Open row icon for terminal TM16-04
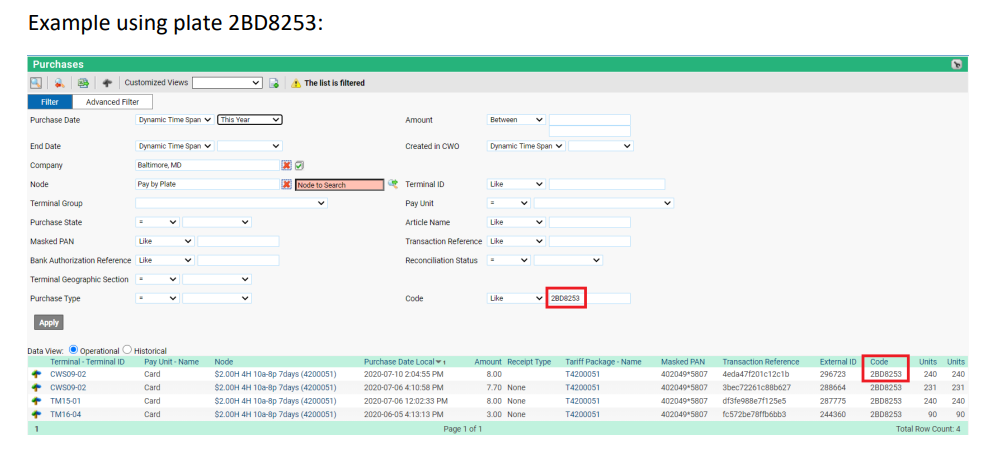This screenshot has height=451, width=1004. tap(37, 414)
